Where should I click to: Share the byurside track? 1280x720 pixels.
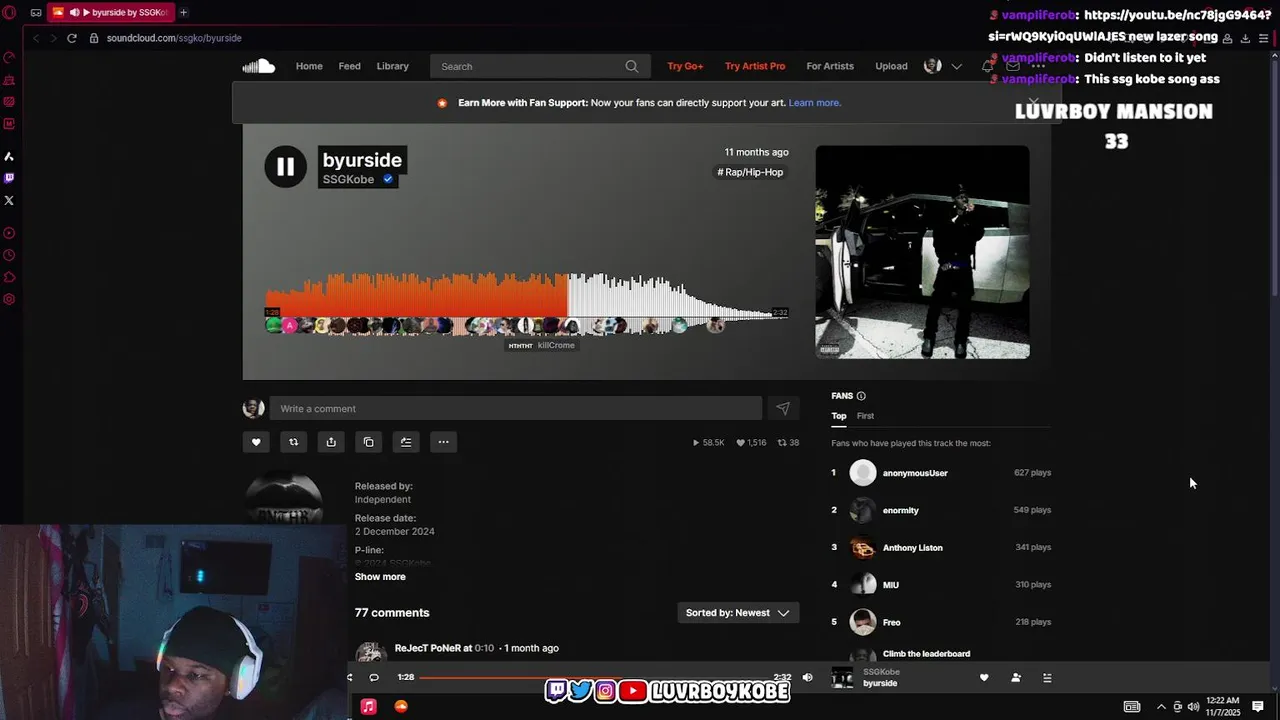tap(331, 442)
